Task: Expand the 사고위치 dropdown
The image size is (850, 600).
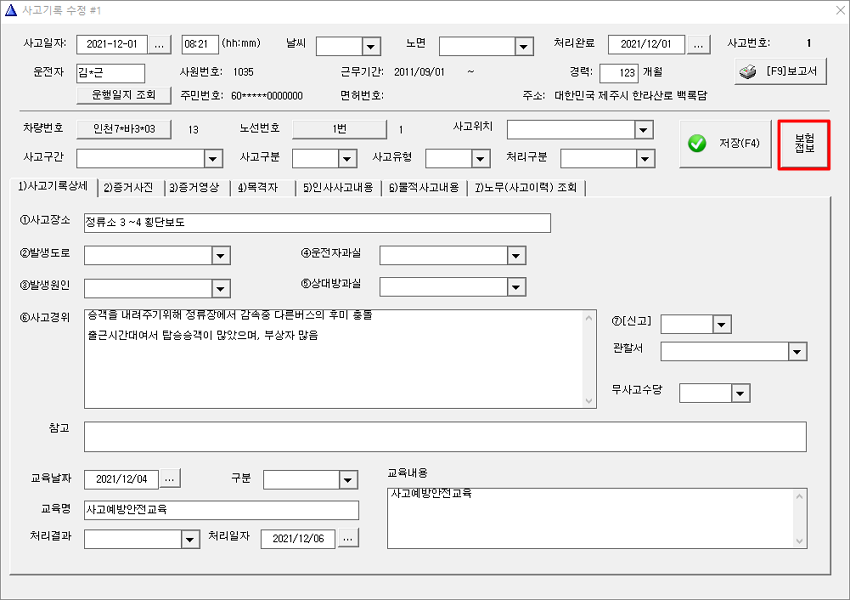Action: tap(643, 130)
